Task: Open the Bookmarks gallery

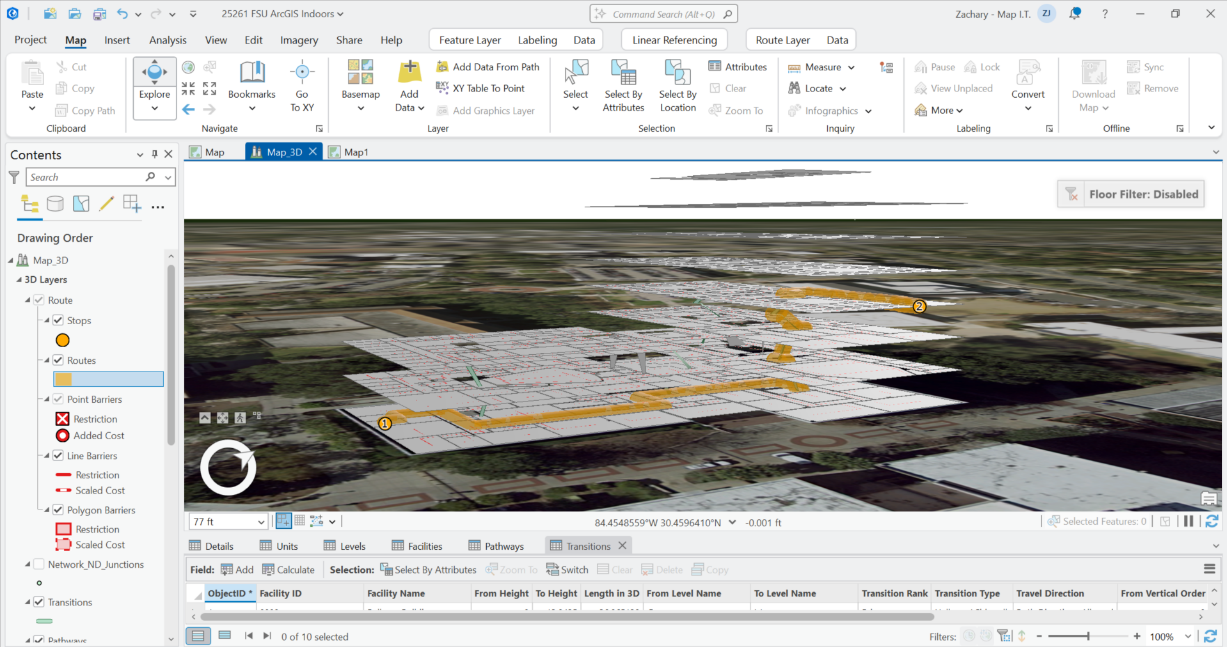Action: [252, 84]
